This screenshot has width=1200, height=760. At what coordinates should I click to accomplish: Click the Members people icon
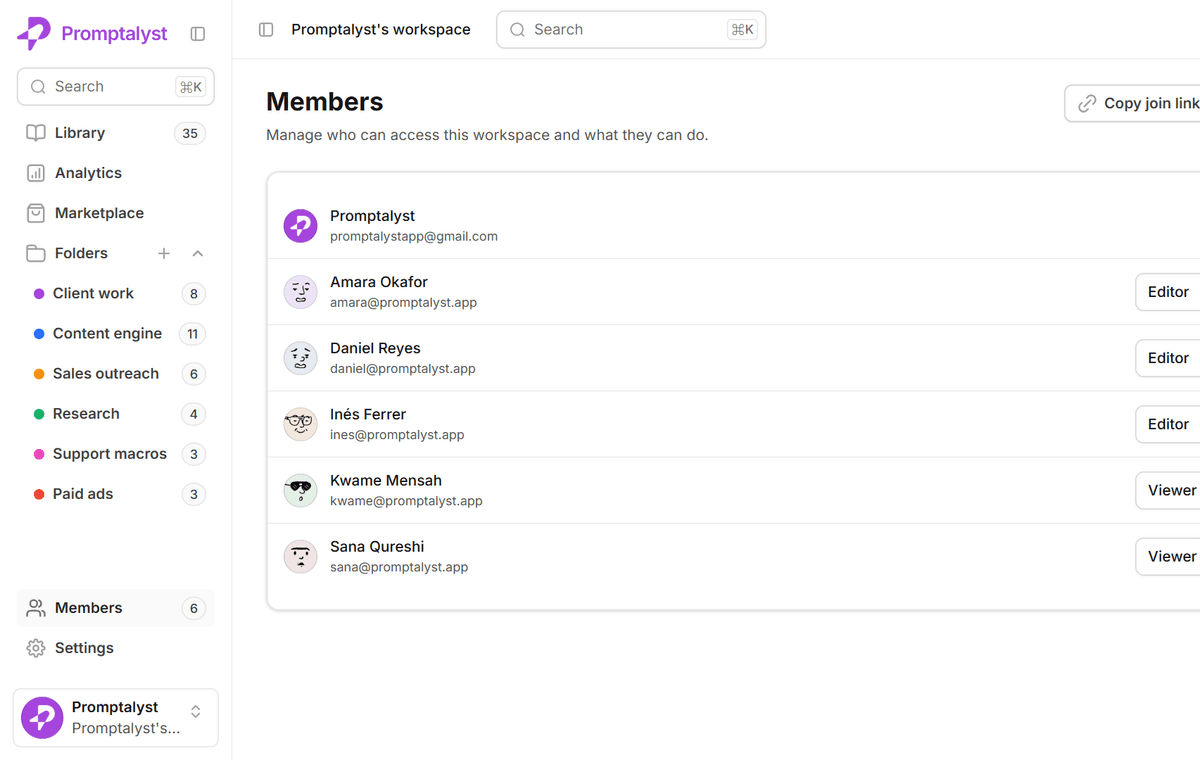(x=36, y=608)
